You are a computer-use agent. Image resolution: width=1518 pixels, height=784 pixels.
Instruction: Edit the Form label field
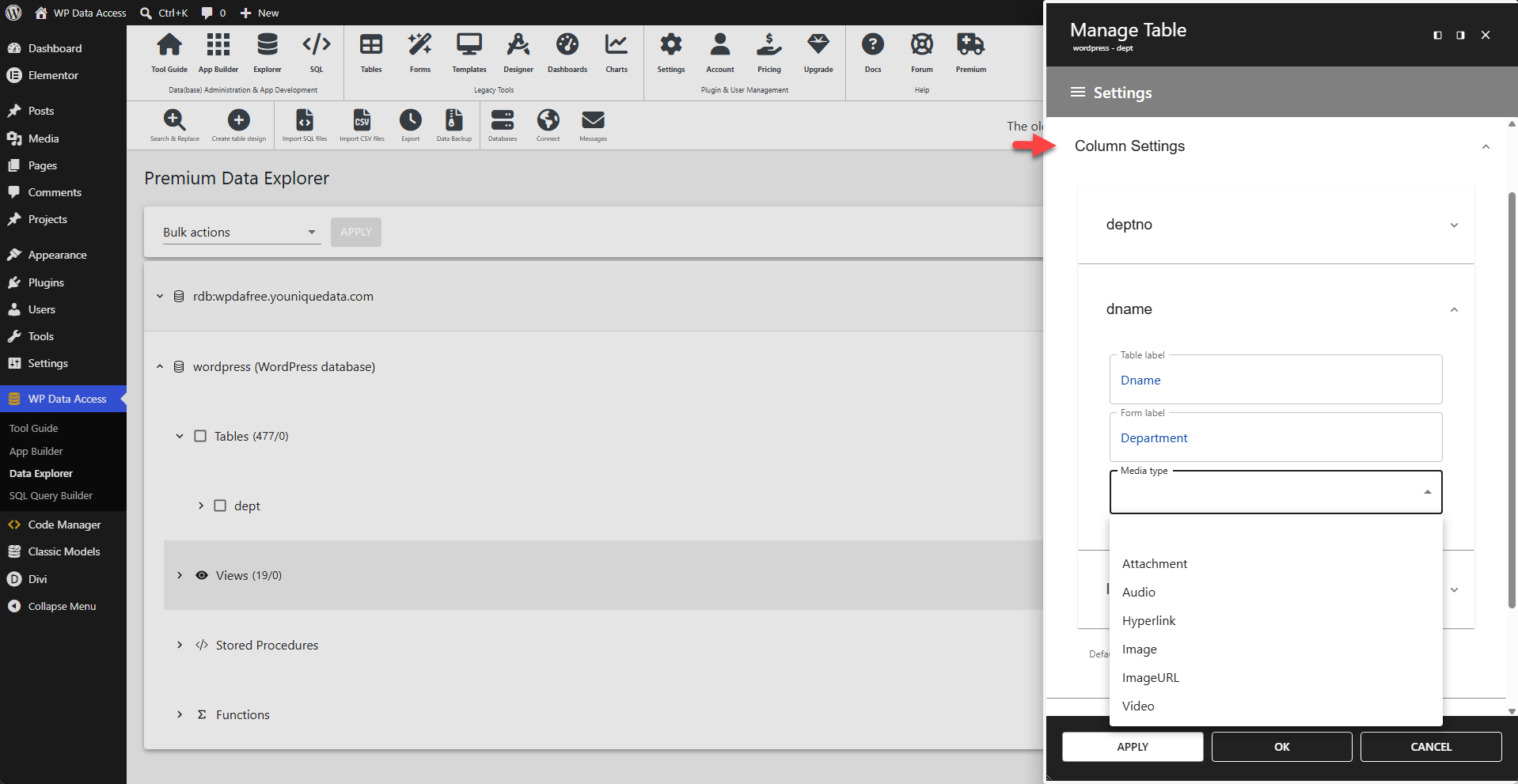[1276, 437]
